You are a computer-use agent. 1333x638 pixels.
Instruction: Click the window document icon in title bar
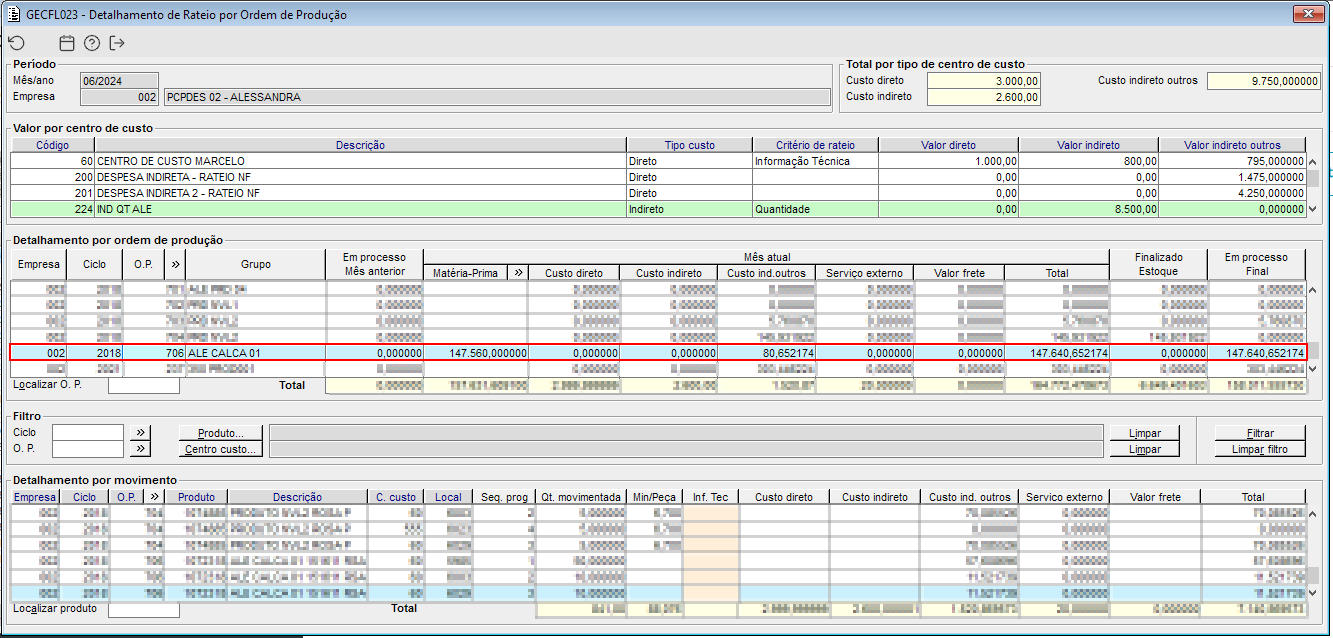tap(13, 14)
